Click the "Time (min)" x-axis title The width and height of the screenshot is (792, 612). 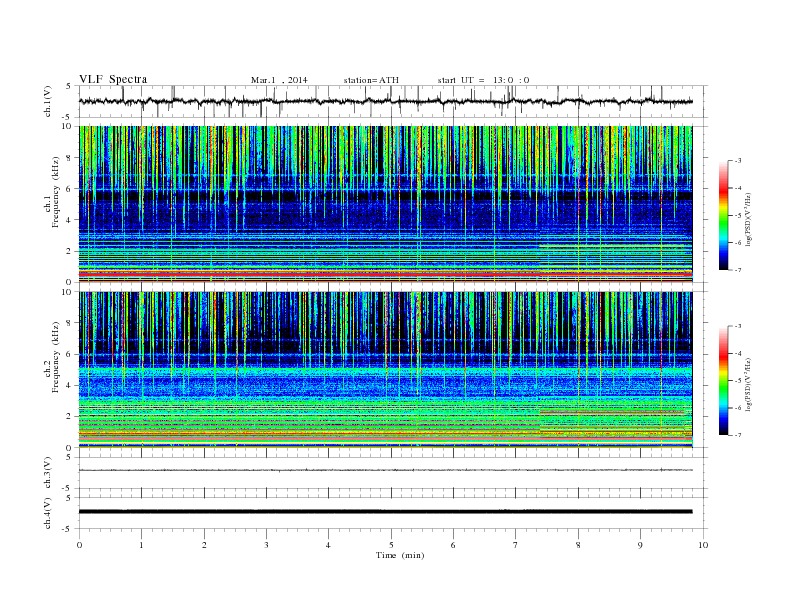point(400,555)
